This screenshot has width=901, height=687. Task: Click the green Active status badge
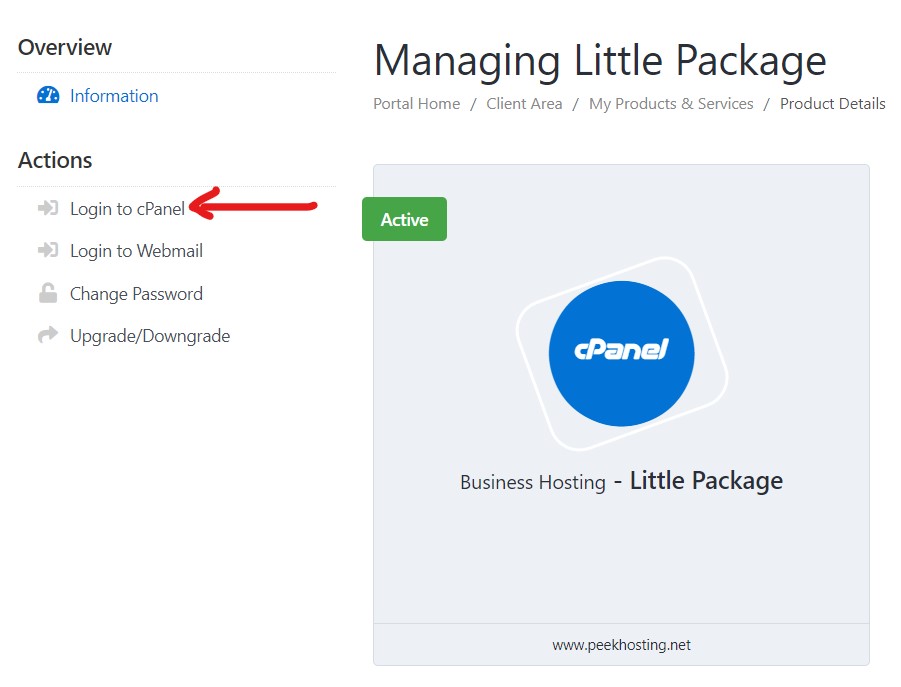[x=404, y=220]
